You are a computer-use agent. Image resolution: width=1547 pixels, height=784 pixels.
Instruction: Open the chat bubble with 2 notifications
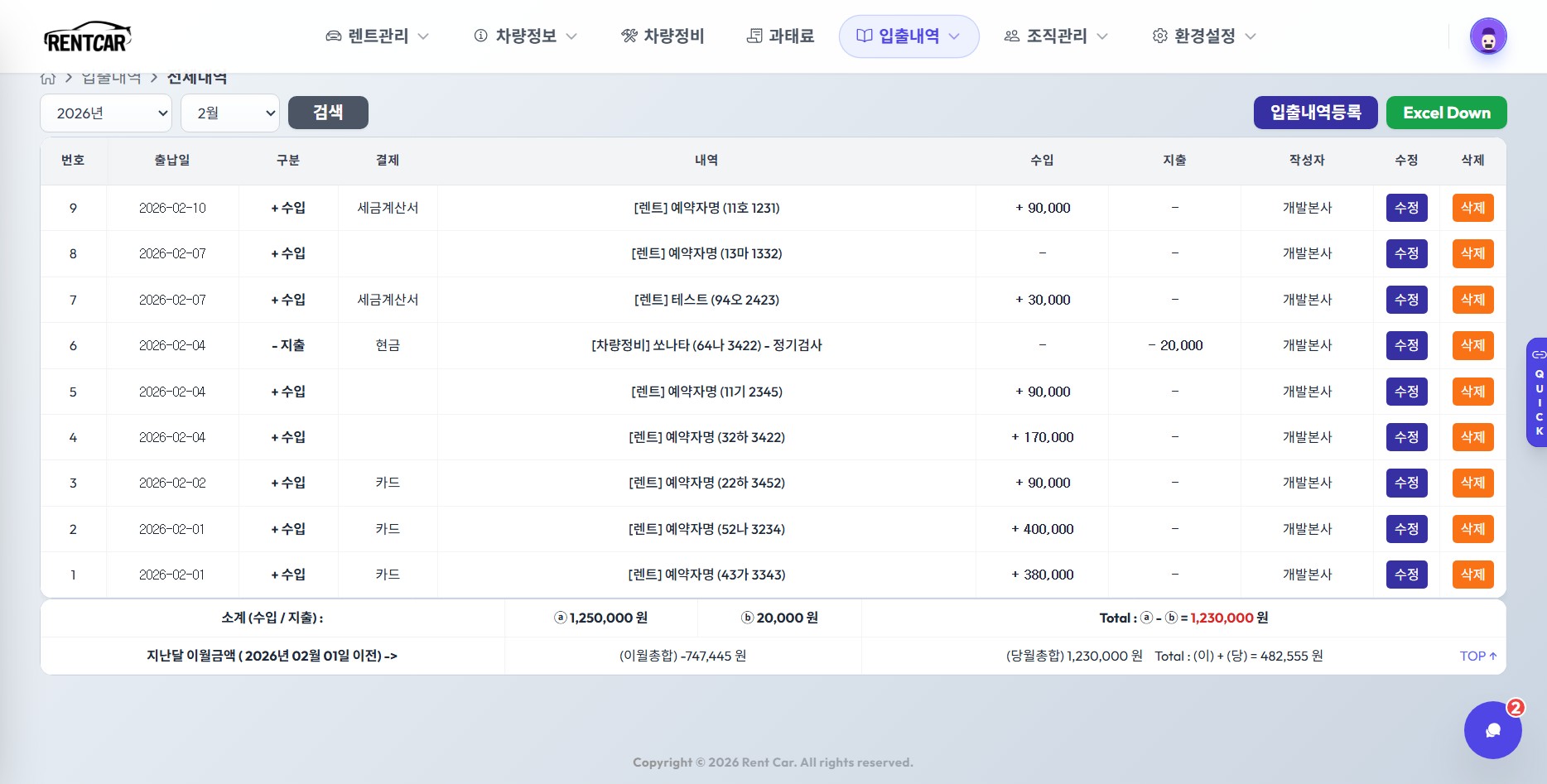point(1492,729)
